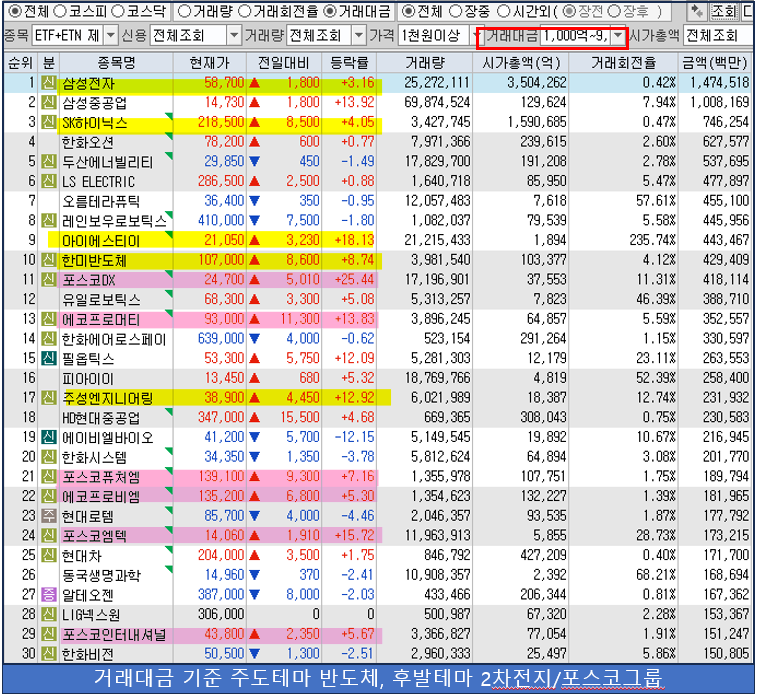Click 한화에어로스페이스 price 639,000
The width and height of the screenshot is (758, 700).
[x=221, y=339]
